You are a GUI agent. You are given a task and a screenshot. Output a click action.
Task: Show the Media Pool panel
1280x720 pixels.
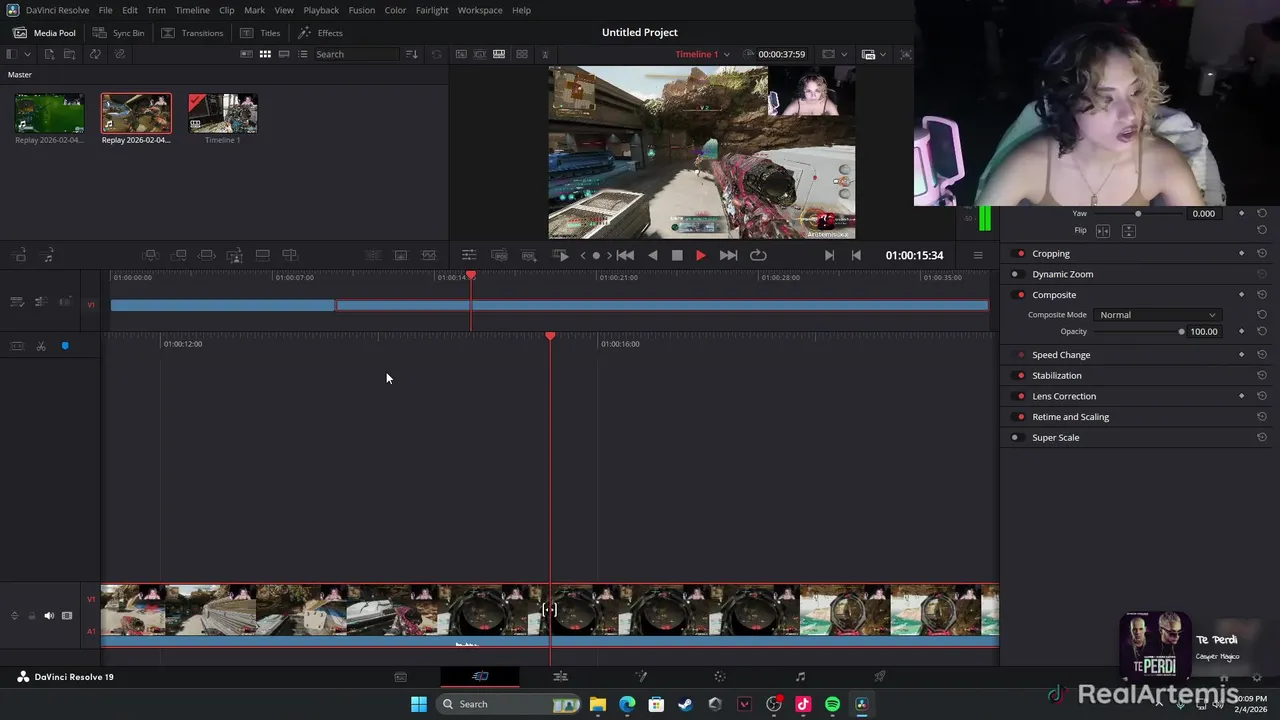coord(44,33)
